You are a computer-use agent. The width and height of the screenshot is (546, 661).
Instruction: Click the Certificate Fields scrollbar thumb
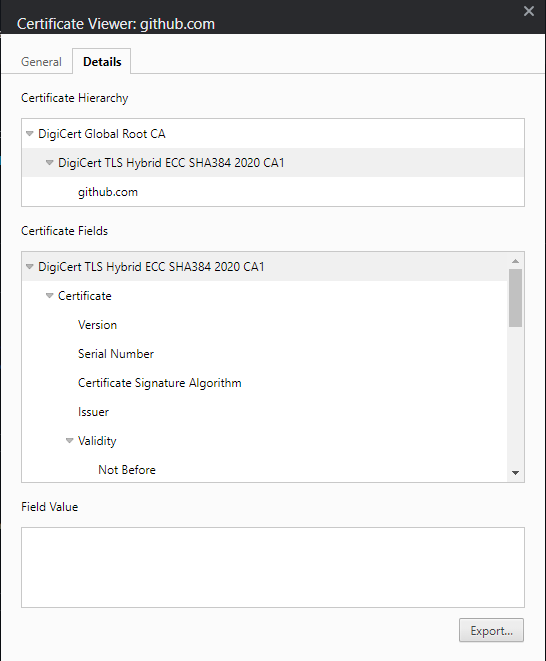(x=515, y=298)
